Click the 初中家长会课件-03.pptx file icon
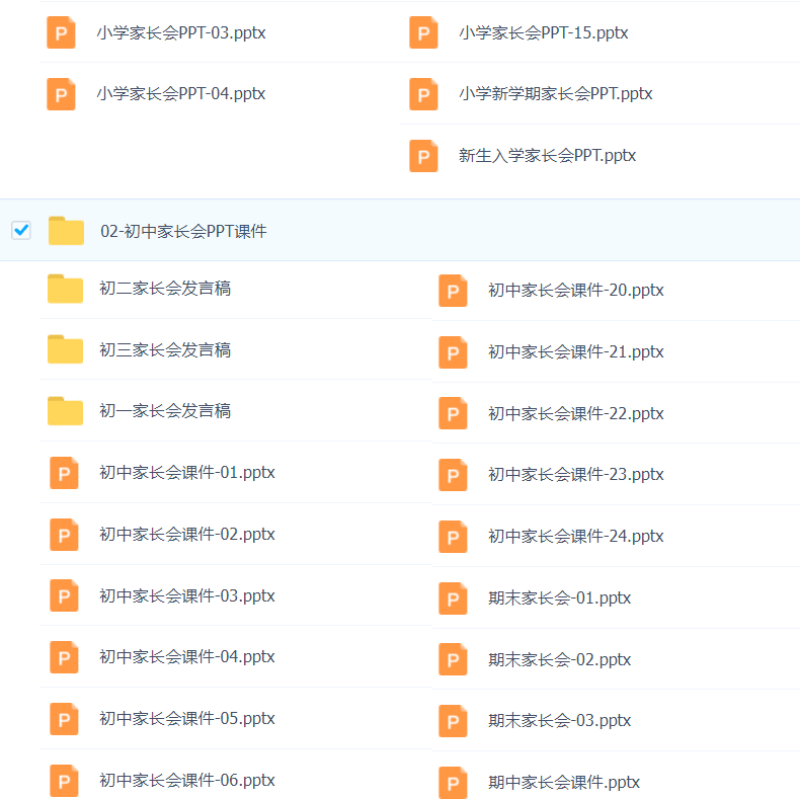This screenshot has height=800, width=800. tap(64, 595)
